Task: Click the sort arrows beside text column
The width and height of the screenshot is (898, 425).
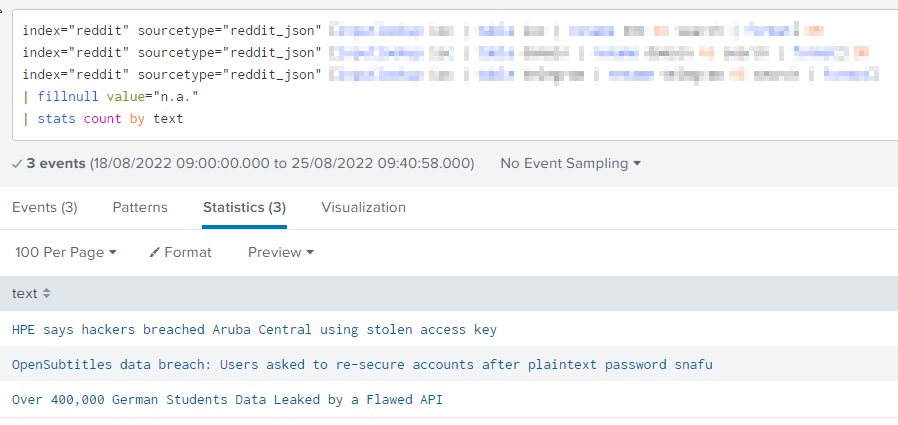Action: click(x=46, y=293)
